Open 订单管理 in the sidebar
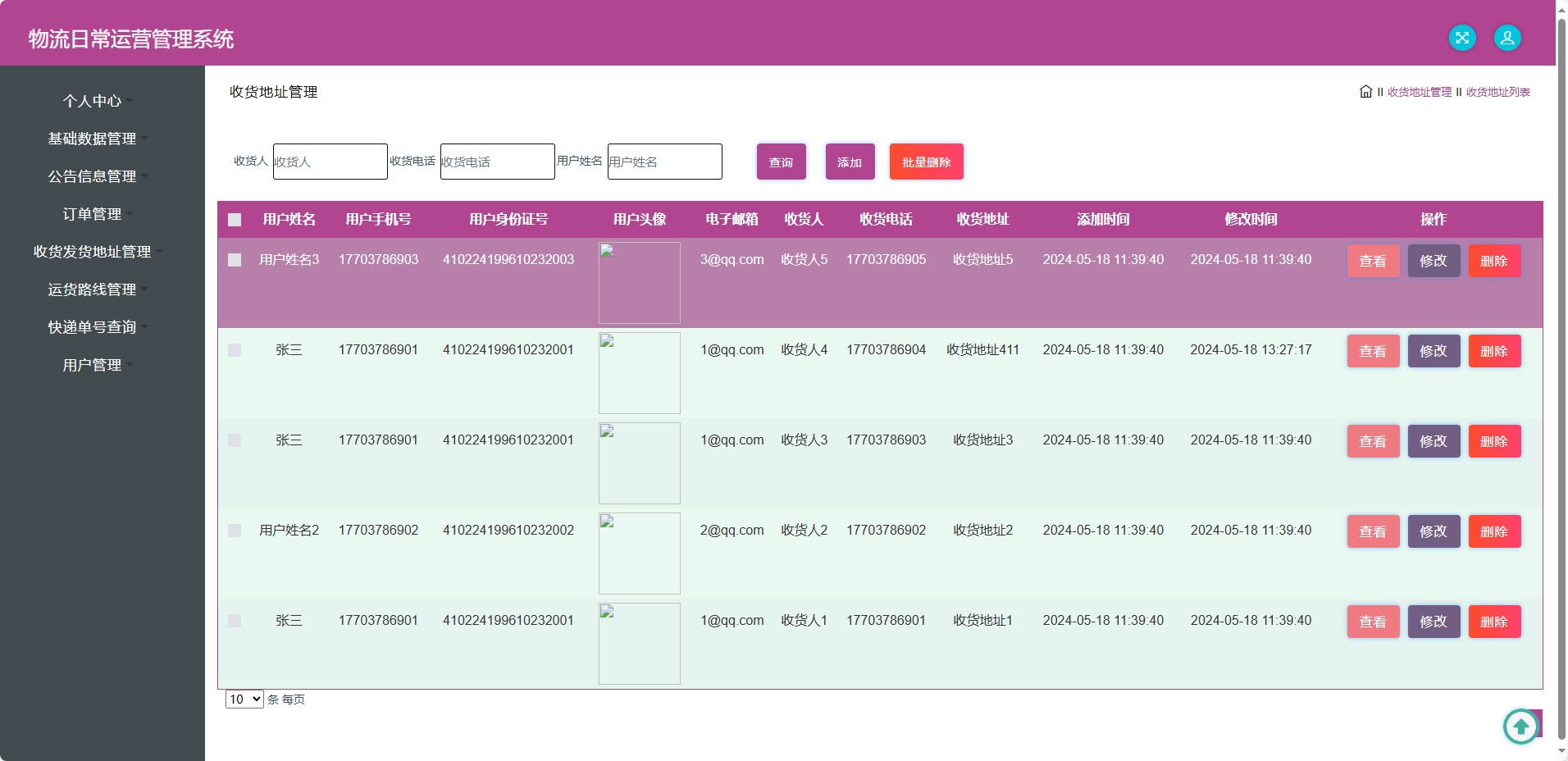Screen dimensions: 1568x761 93,213
